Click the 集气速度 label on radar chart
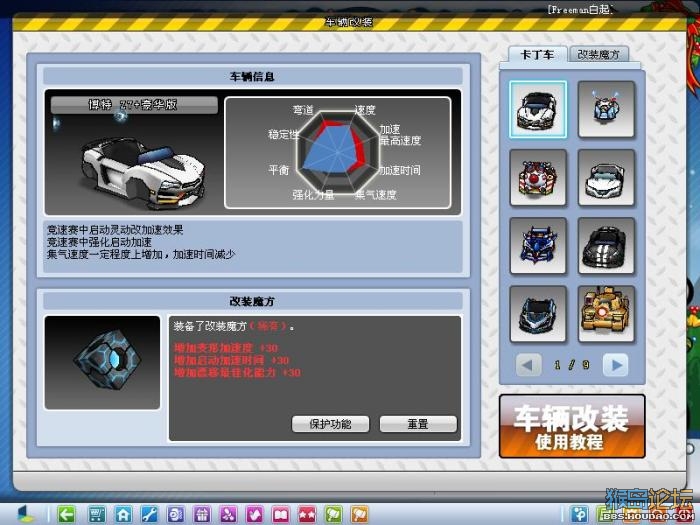This screenshot has height=525, width=700. click(x=375, y=195)
